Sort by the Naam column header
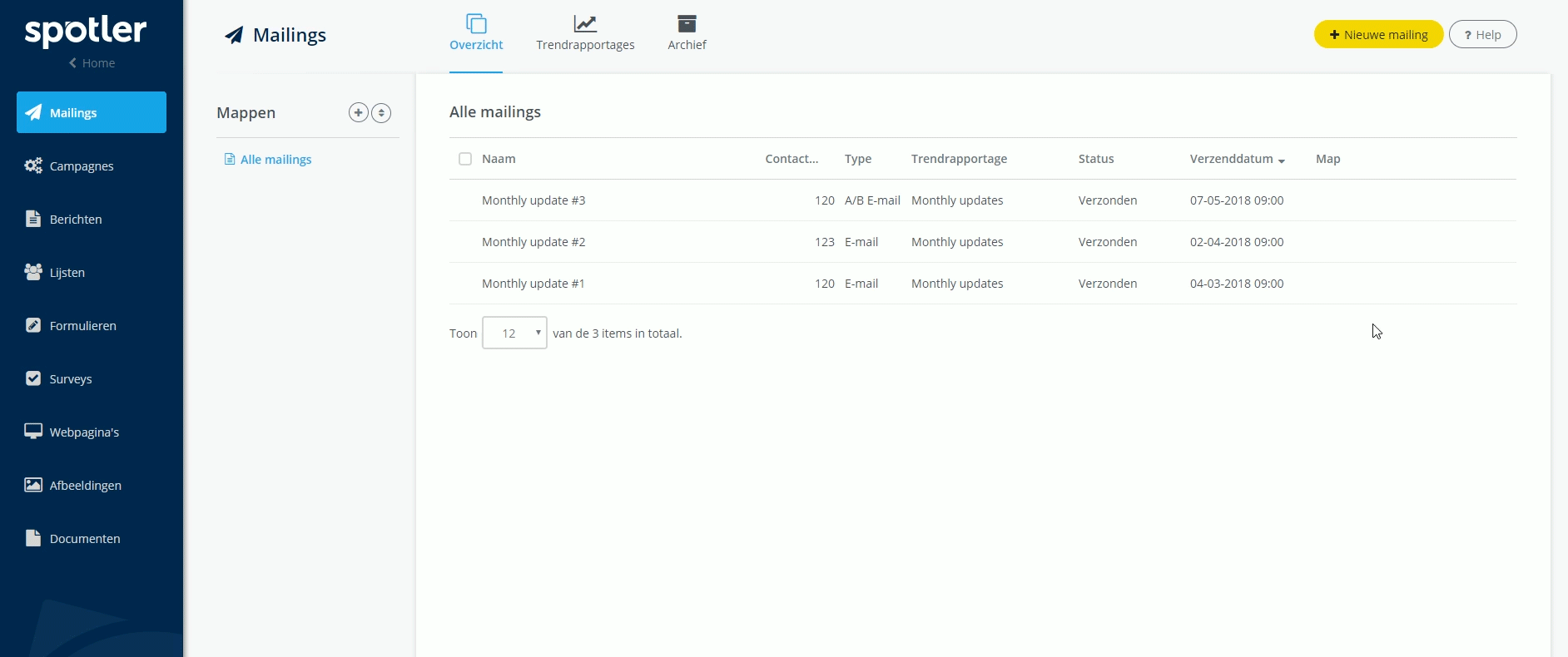The height and width of the screenshot is (657, 1568). (x=499, y=159)
